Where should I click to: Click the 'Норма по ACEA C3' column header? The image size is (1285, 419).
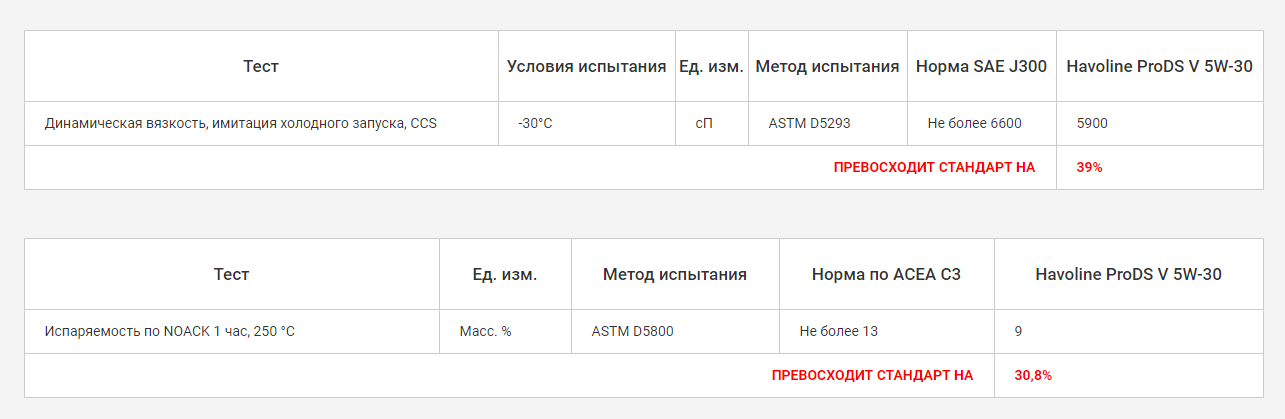tap(886, 274)
